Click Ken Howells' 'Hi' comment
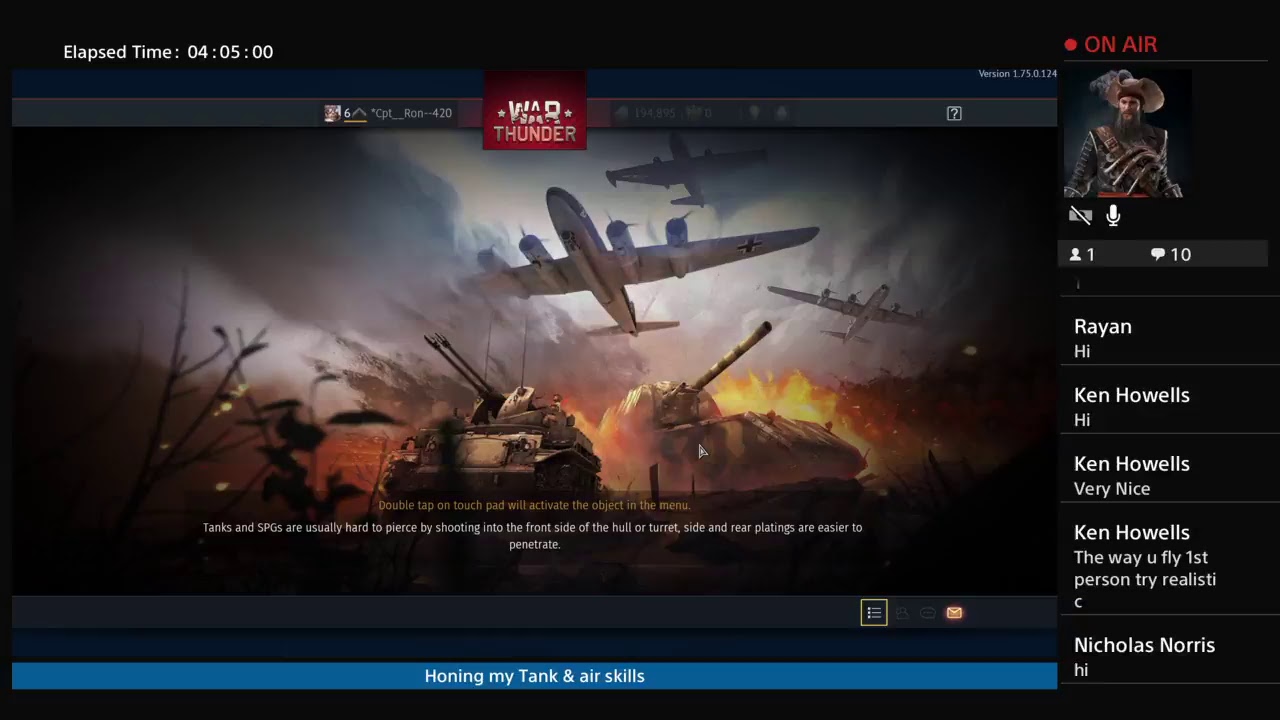Viewport: 1280px width, 720px height. pos(1082,420)
